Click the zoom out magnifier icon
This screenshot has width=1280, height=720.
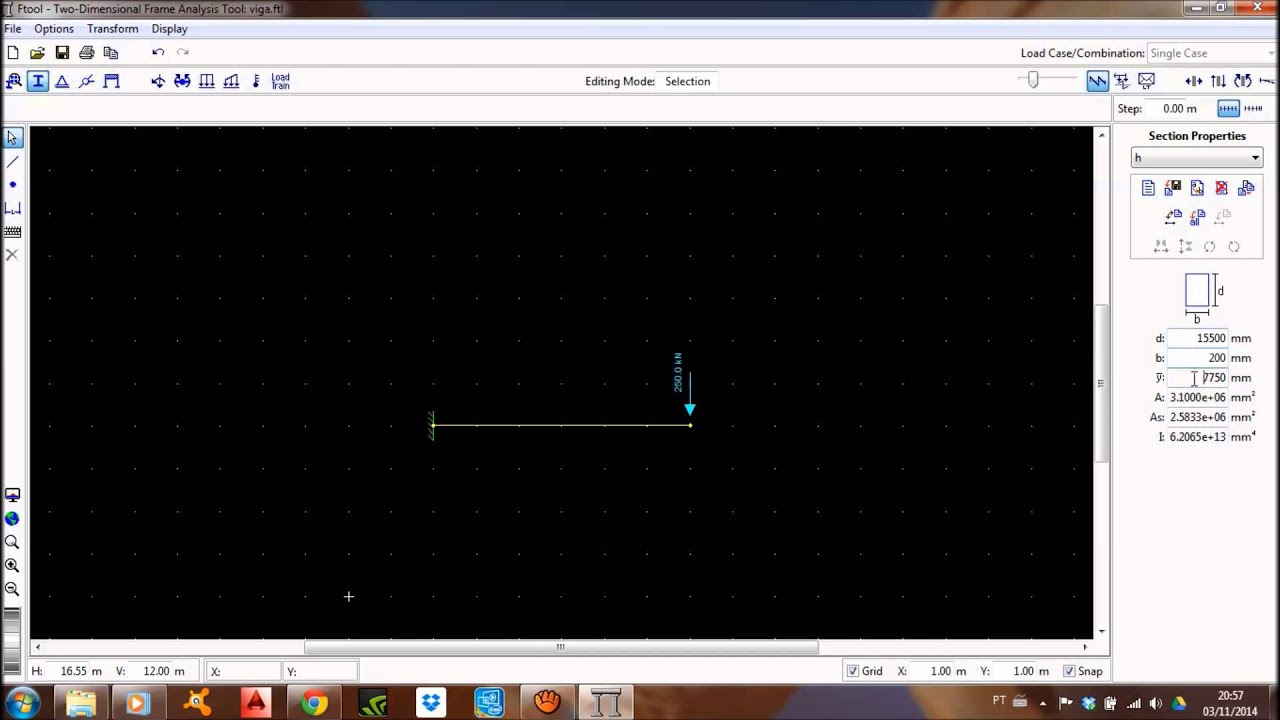pos(13,589)
